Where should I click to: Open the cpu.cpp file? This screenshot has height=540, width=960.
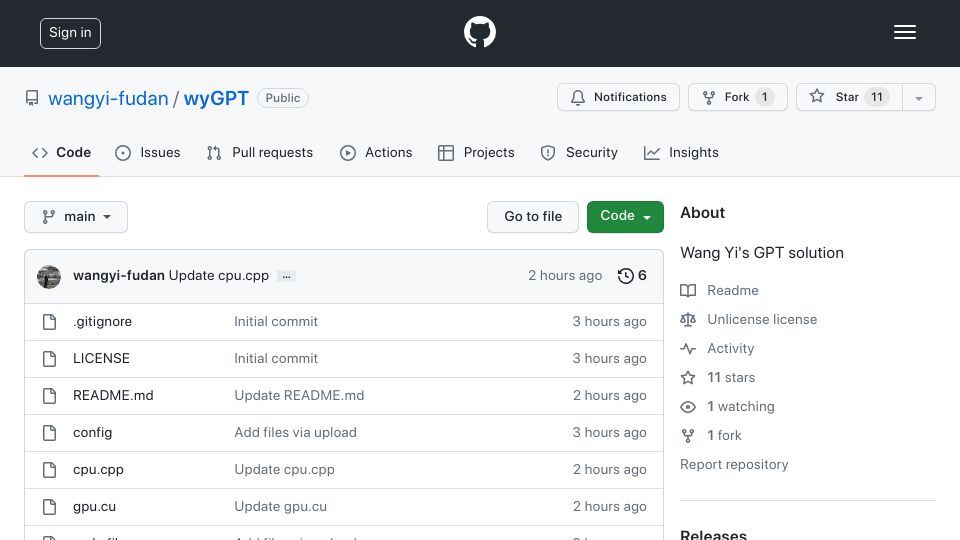click(98, 470)
